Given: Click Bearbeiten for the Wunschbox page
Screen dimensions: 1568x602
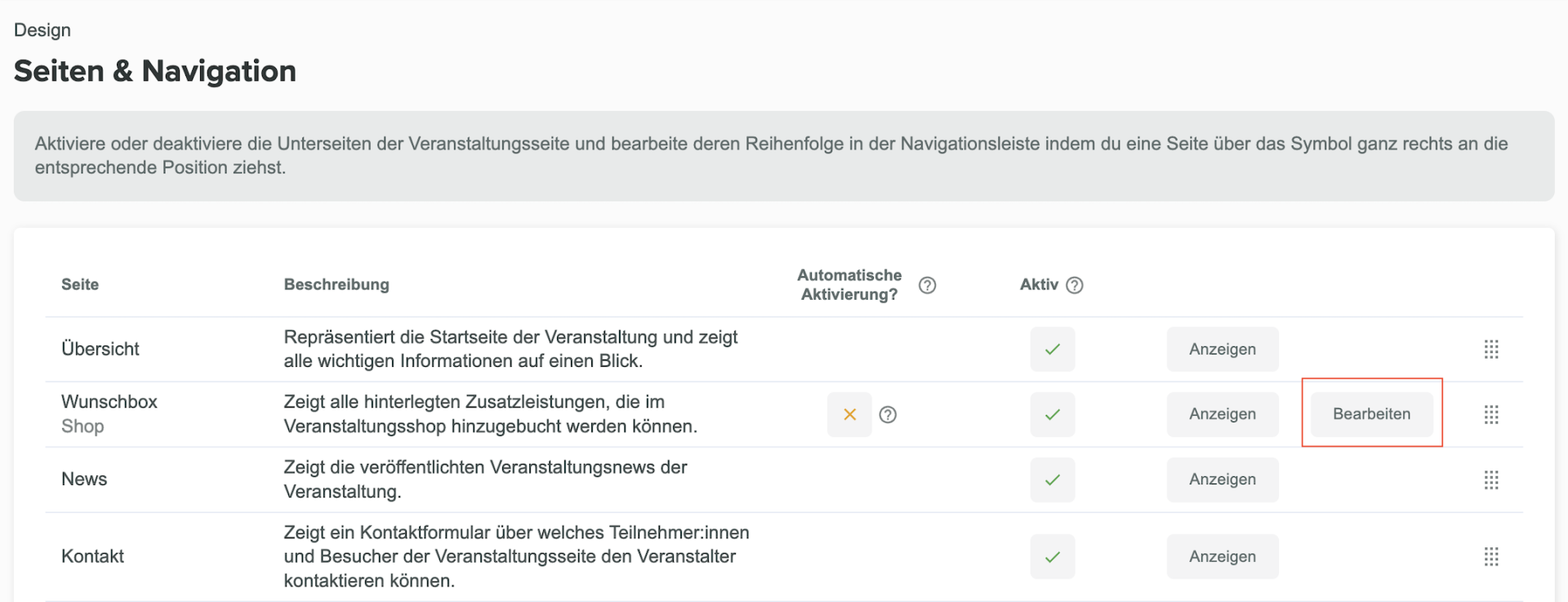Looking at the screenshot, I should (x=1371, y=414).
